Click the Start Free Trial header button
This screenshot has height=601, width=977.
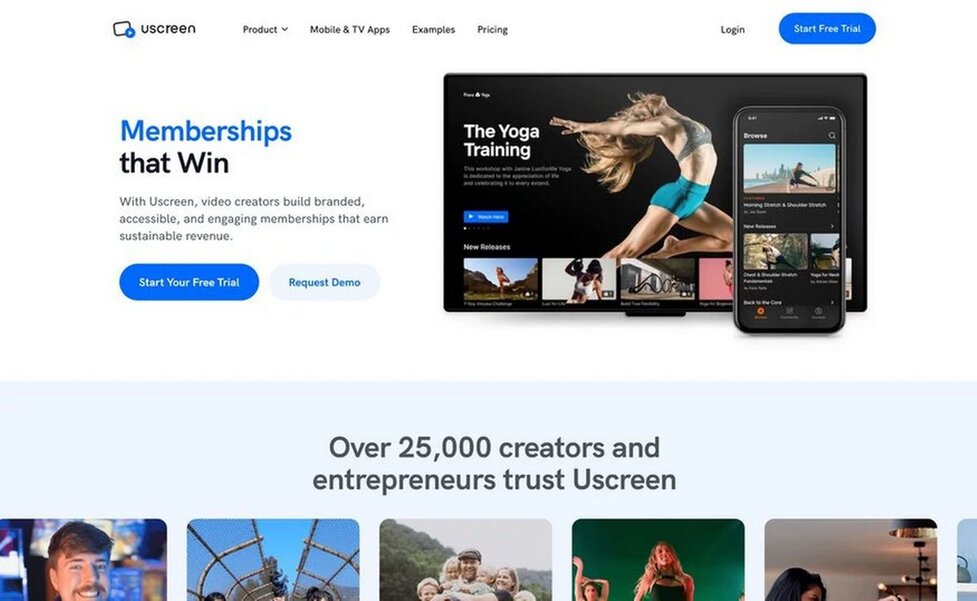click(x=827, y=29)
